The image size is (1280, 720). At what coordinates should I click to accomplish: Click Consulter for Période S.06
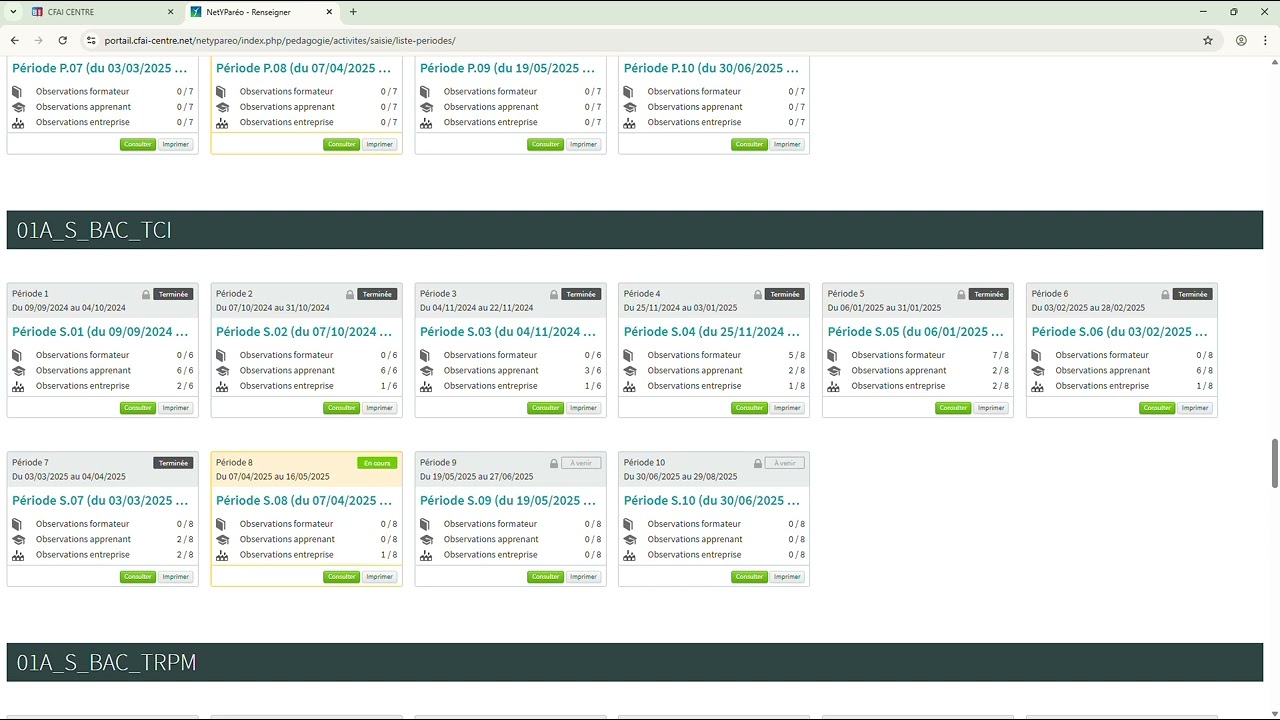[1158, 408]
